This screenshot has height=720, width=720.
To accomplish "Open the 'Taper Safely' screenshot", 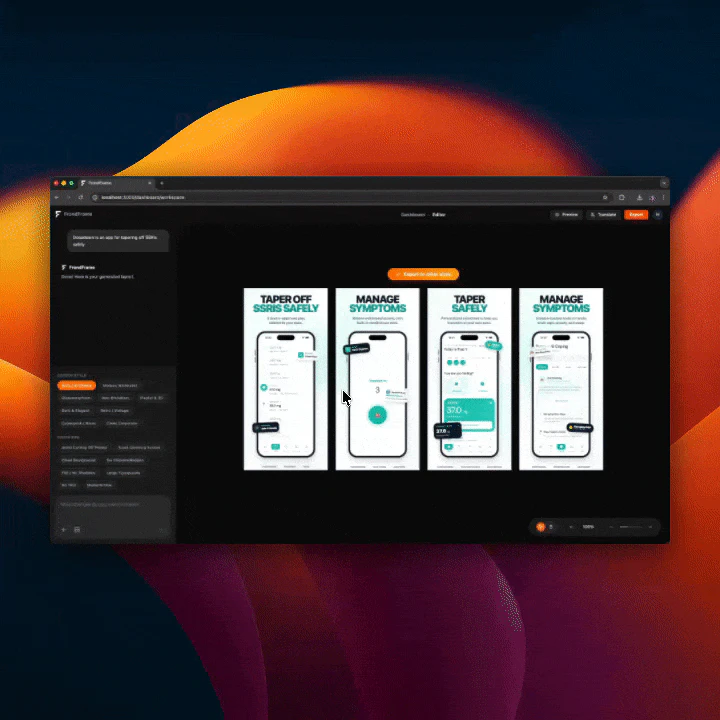I will (x=469, y=379).
